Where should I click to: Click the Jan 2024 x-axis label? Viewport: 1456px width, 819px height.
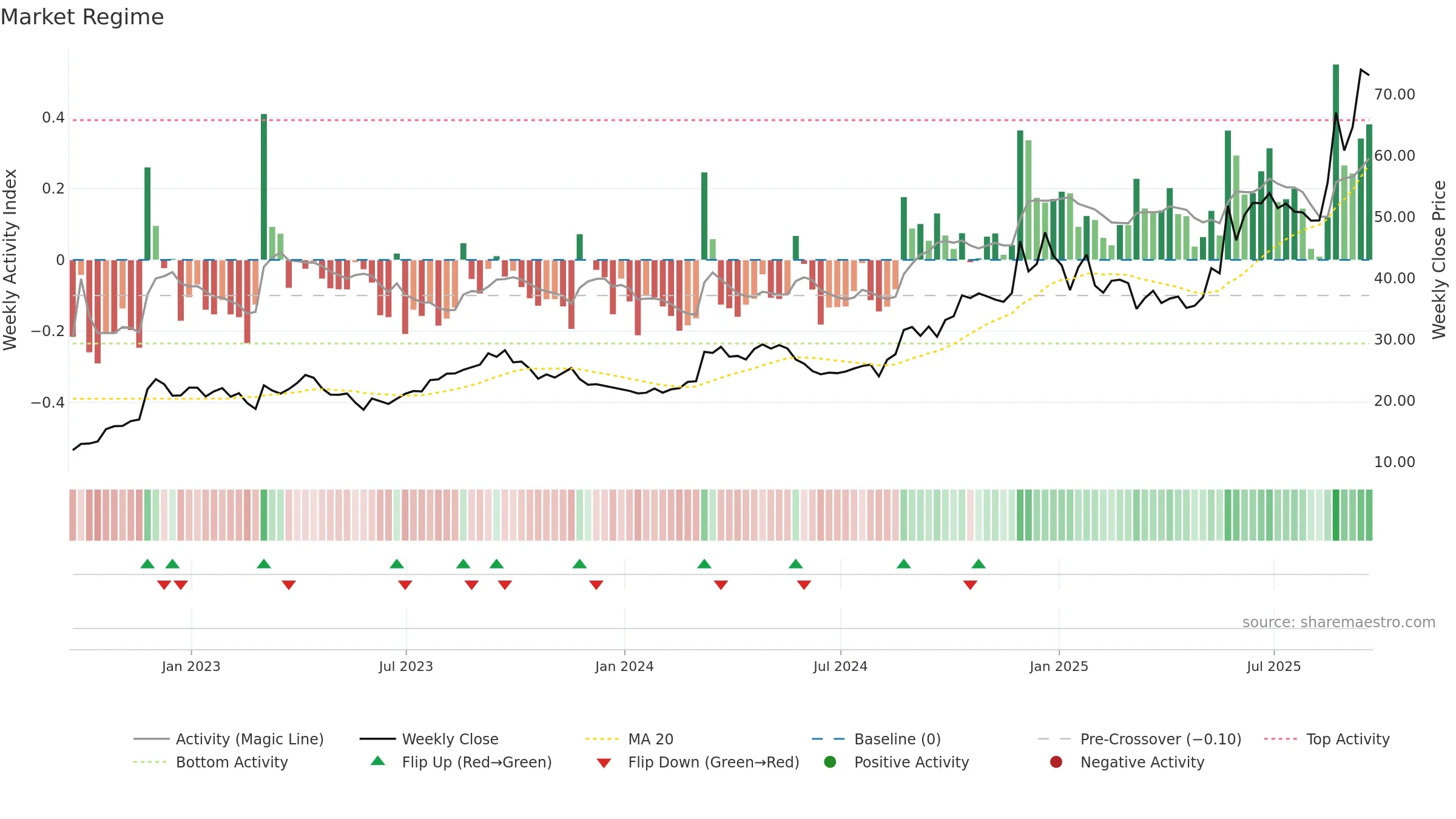pos(624,666)
